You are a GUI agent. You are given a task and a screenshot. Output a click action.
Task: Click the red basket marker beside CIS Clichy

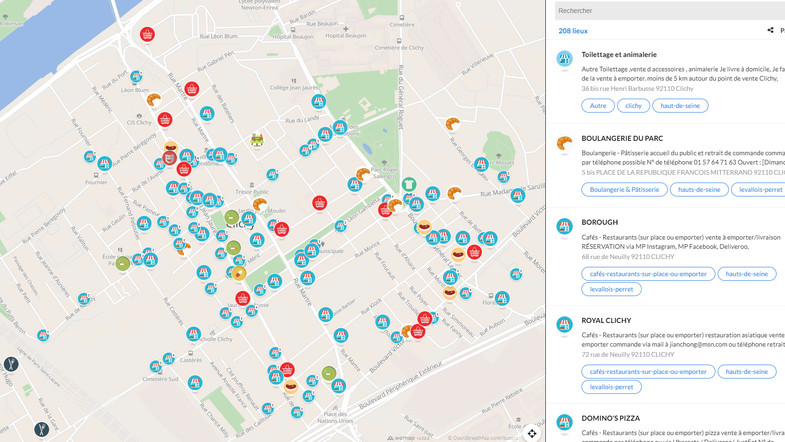click(x=165, y=120)
